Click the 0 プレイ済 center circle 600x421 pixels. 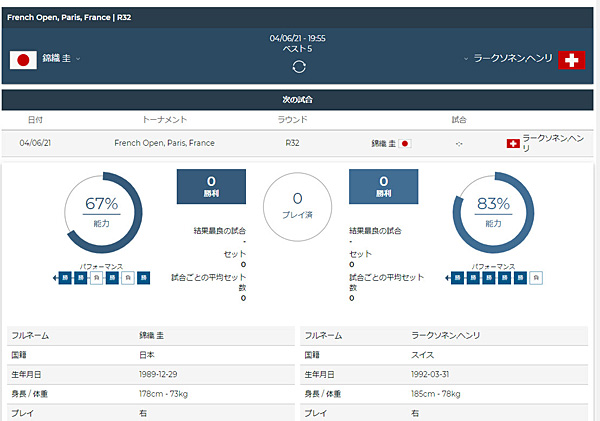pyautogui.click(x=297, y=207)
